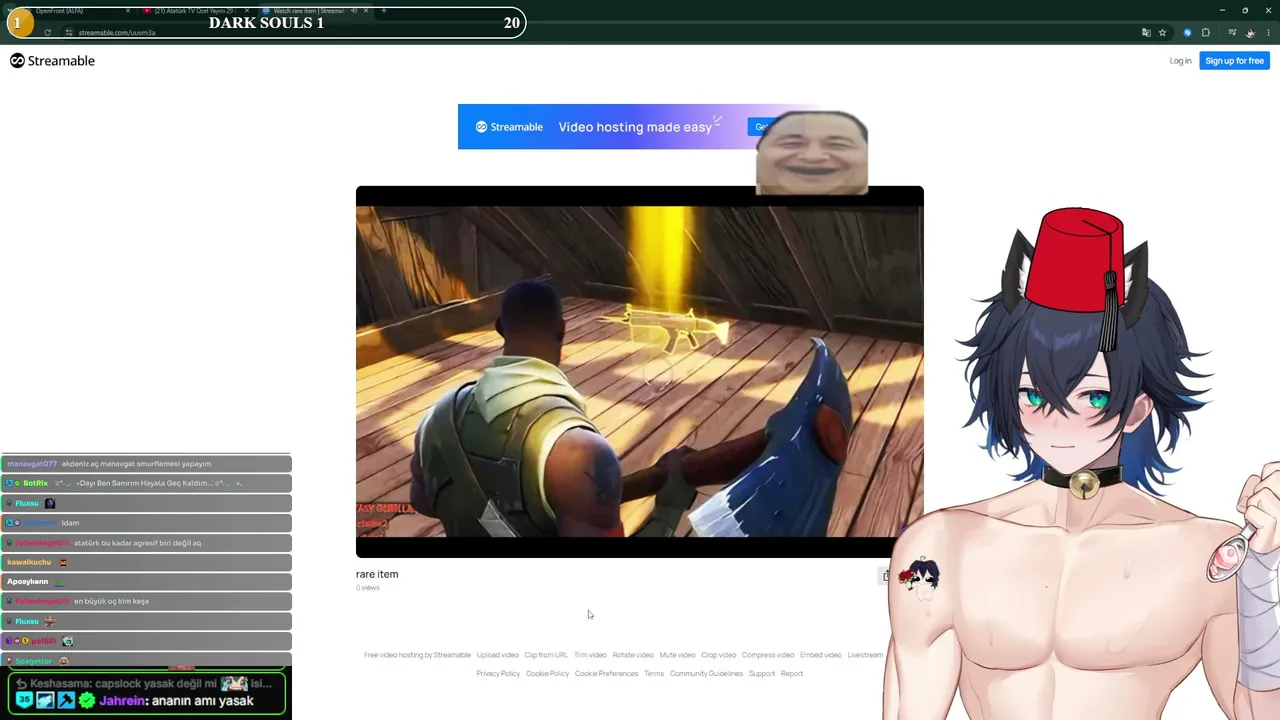The width and height of the screenshot is (1280, 720).
Task: Click the 'en büyük oç kim keşa' chat message
Action: tap(146, 601)
